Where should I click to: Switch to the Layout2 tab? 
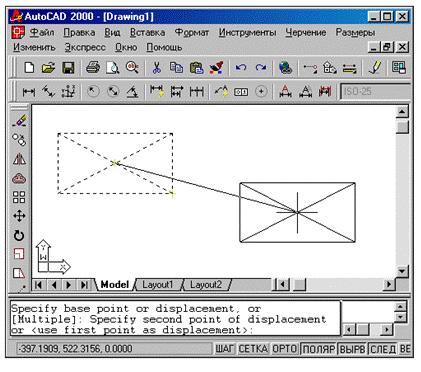[206, 285]
